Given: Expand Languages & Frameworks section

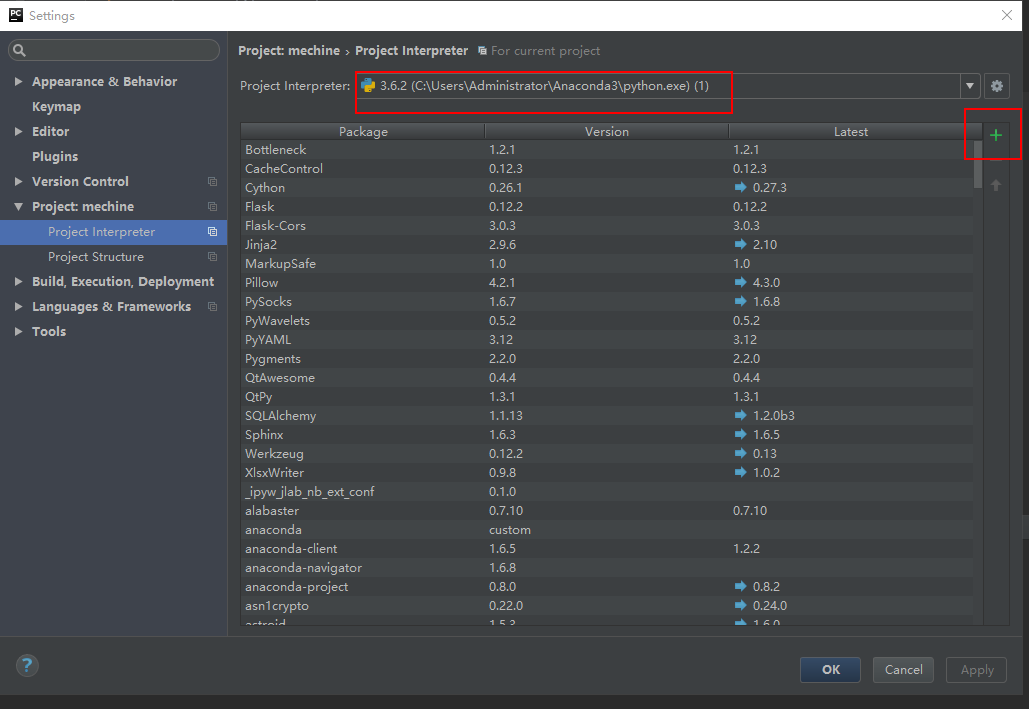Looking at the screenshot, I should pyautogui.click(x=18, y=307).
